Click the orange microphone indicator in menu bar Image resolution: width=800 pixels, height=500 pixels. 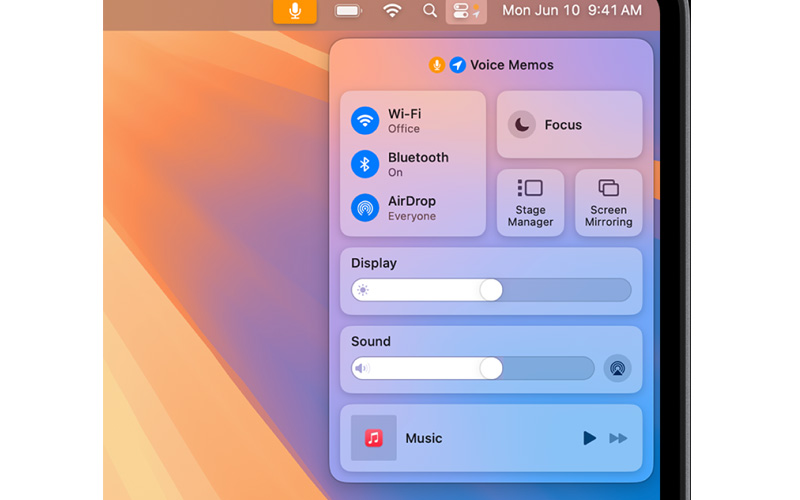(294, 11)
